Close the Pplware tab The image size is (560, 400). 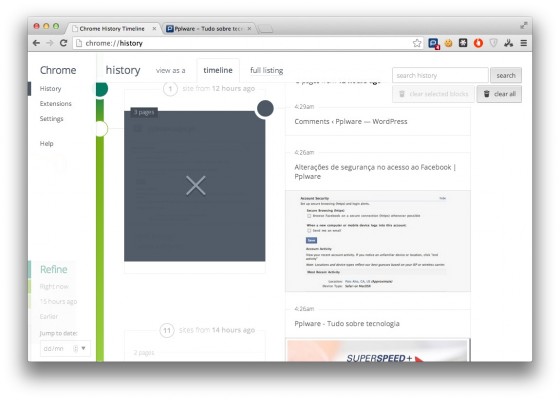[x=249, y=29]
